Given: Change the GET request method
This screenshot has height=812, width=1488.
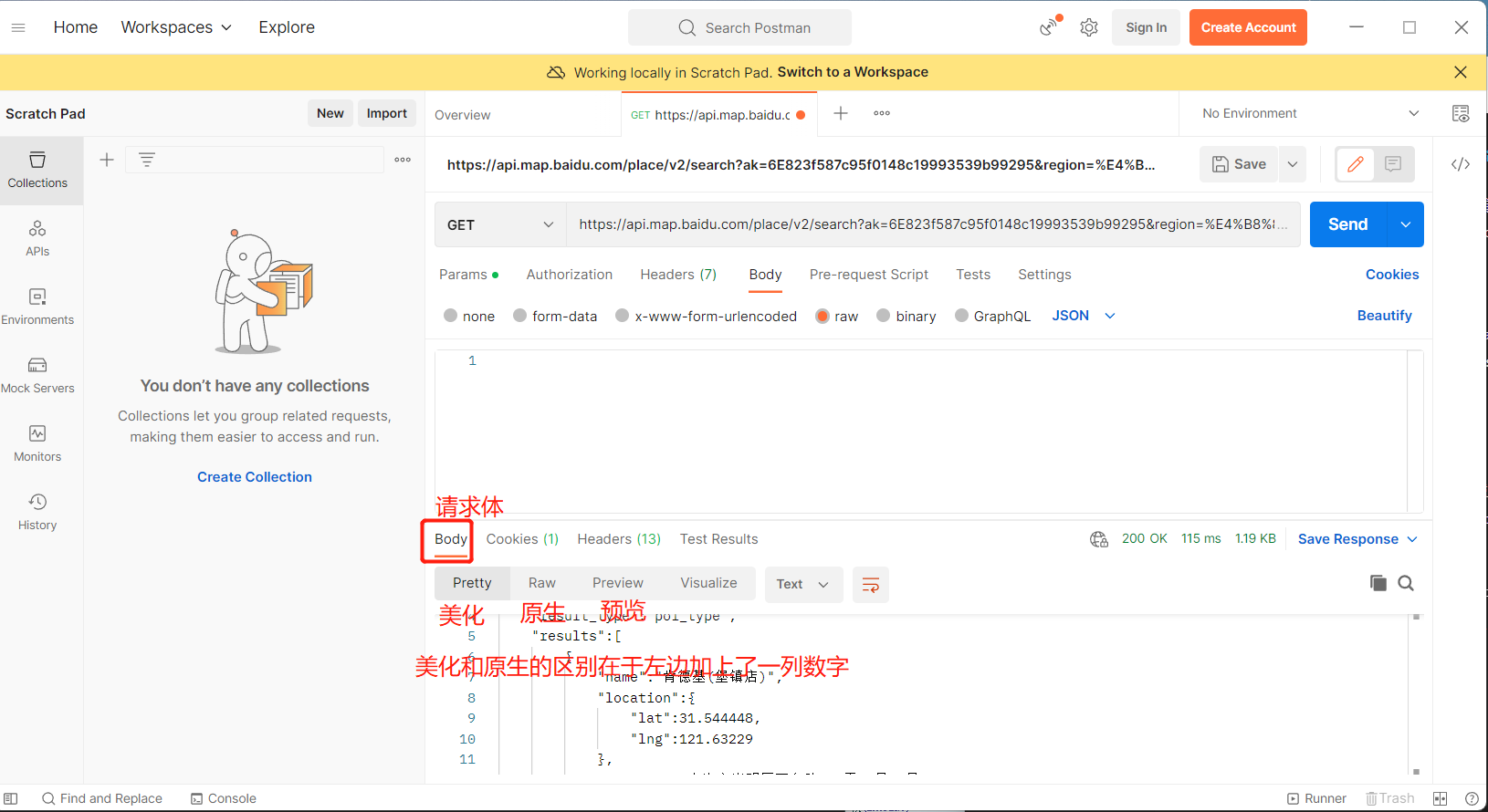Looking at the screenshot, I should coord(500,224).
